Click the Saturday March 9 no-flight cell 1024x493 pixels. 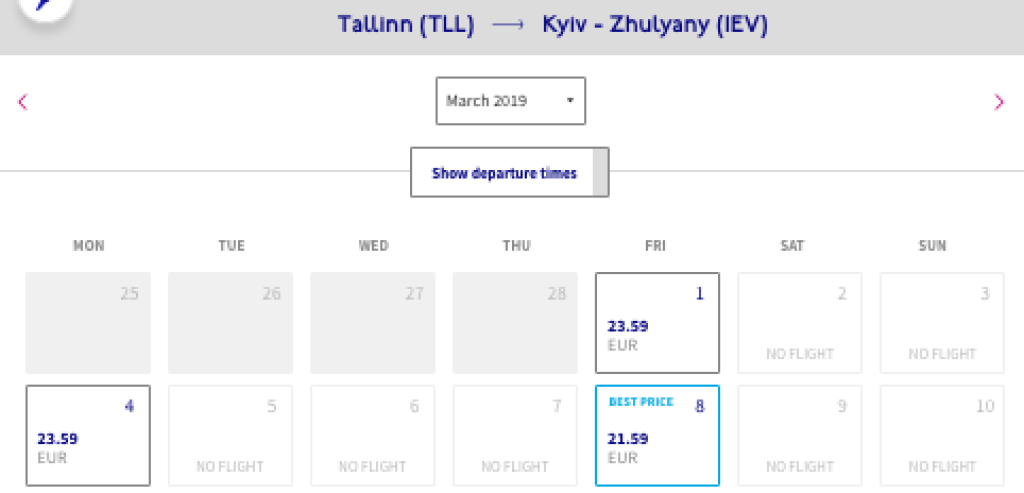click(x=799, y=436)
